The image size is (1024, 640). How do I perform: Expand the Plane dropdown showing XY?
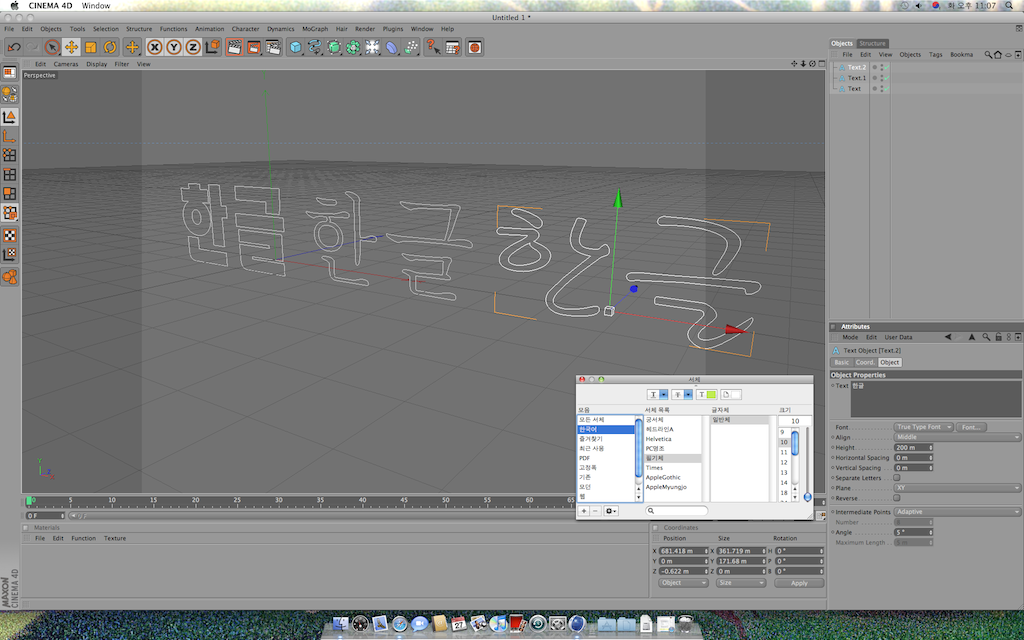956,488
